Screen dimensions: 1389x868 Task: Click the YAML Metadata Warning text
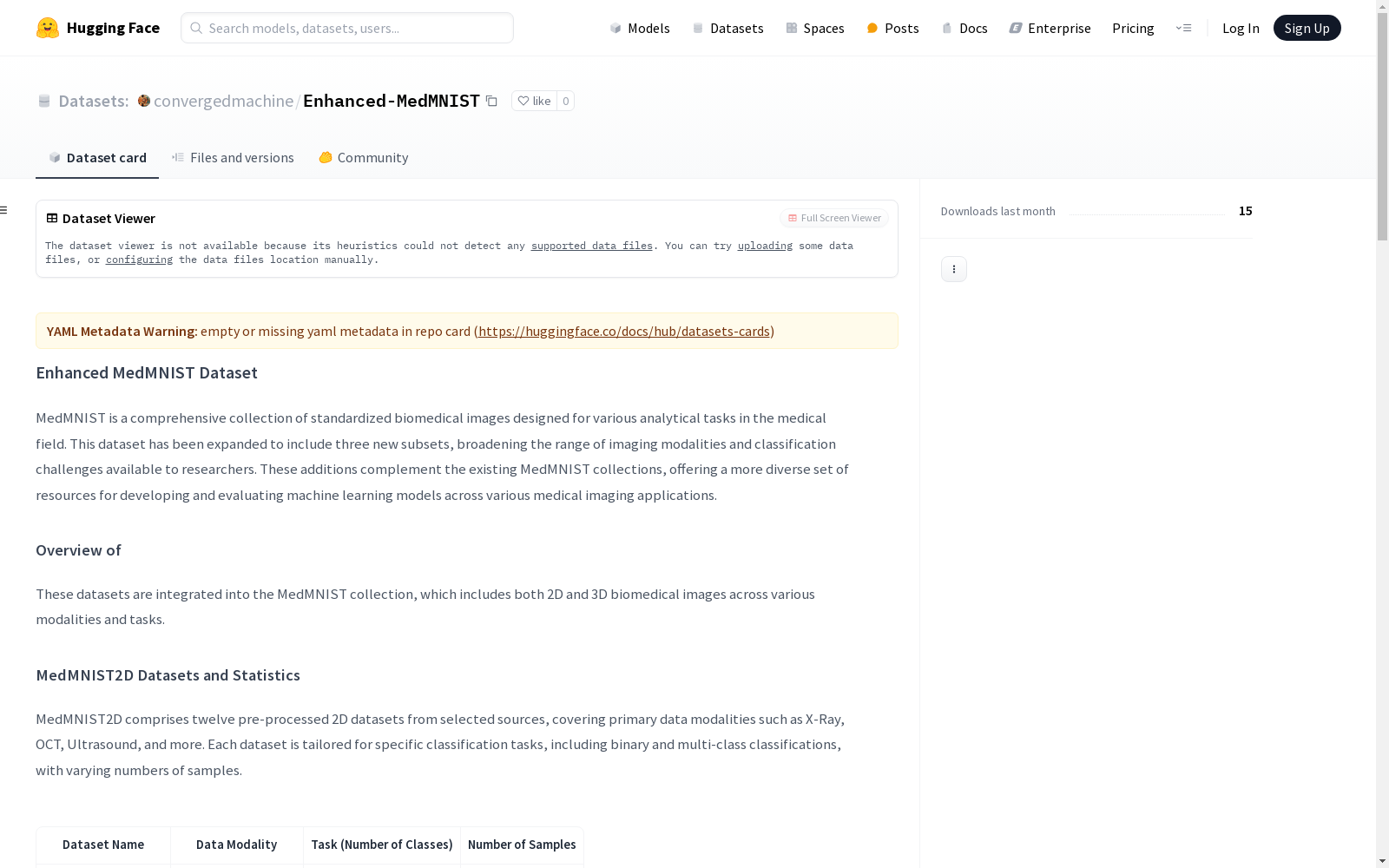122,331
